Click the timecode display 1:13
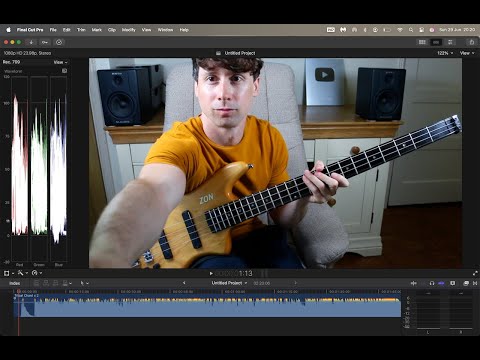The height and width of the screenshot is (360, 480). [245, 274]
